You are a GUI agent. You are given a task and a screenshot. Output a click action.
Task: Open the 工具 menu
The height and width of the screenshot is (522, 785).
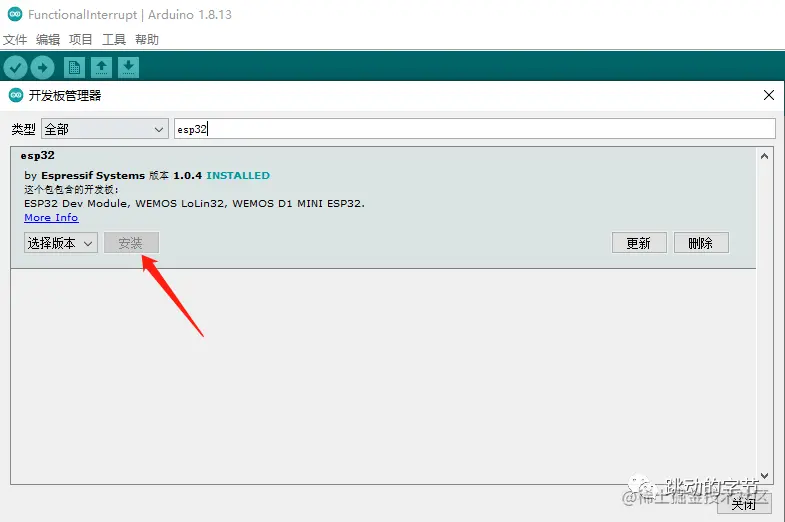(x=114, y=40)
